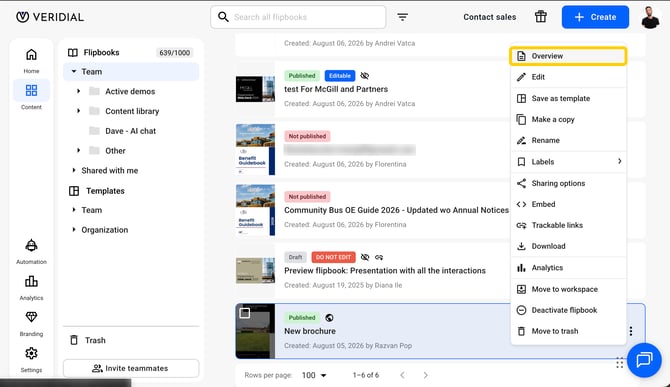This screenshot has height=387, width=670.
Task: Open Analytics in the left rail
Action: point(31,287)
